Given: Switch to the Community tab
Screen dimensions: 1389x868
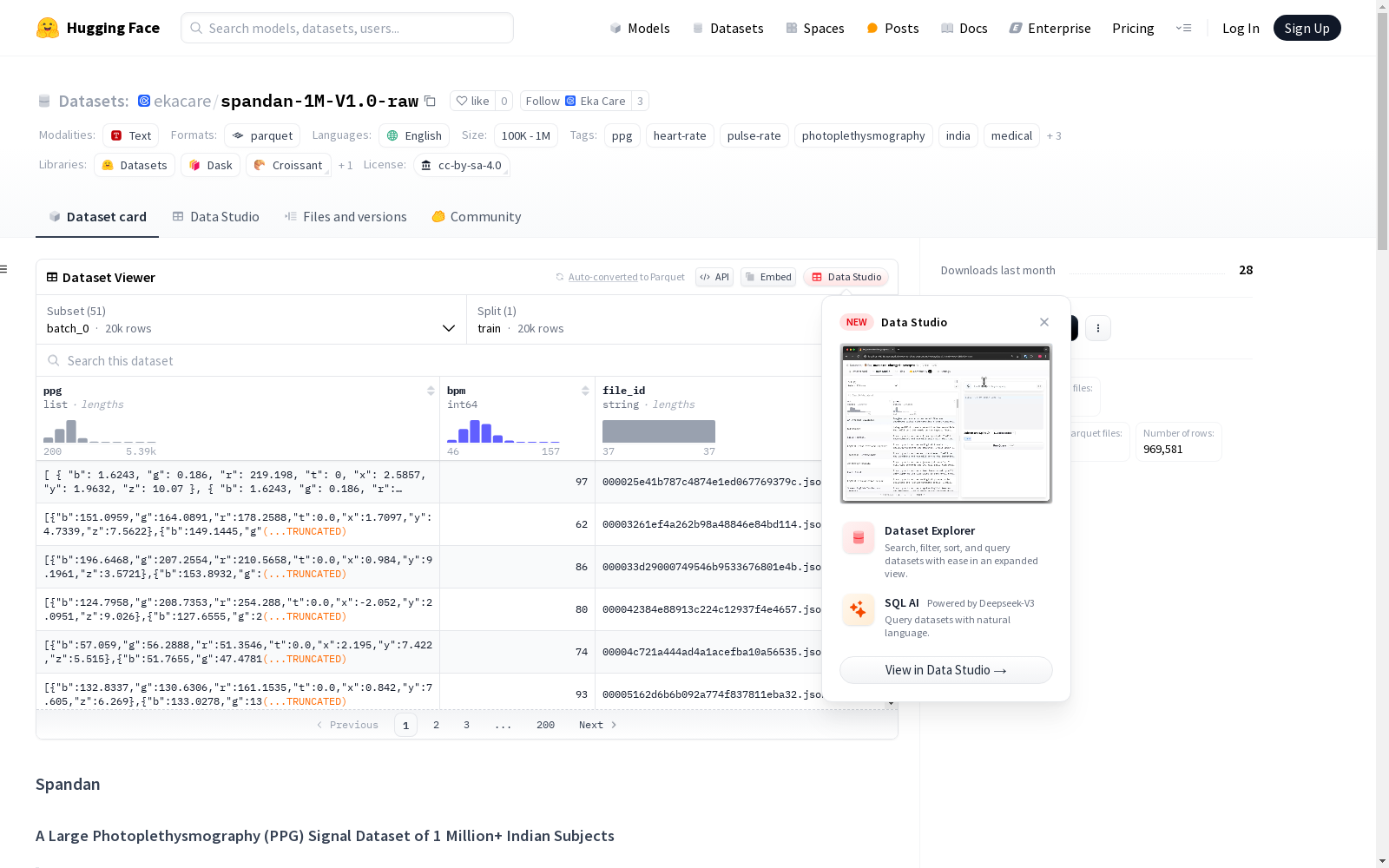Looking at the screenshot, I should coord(477,217).
